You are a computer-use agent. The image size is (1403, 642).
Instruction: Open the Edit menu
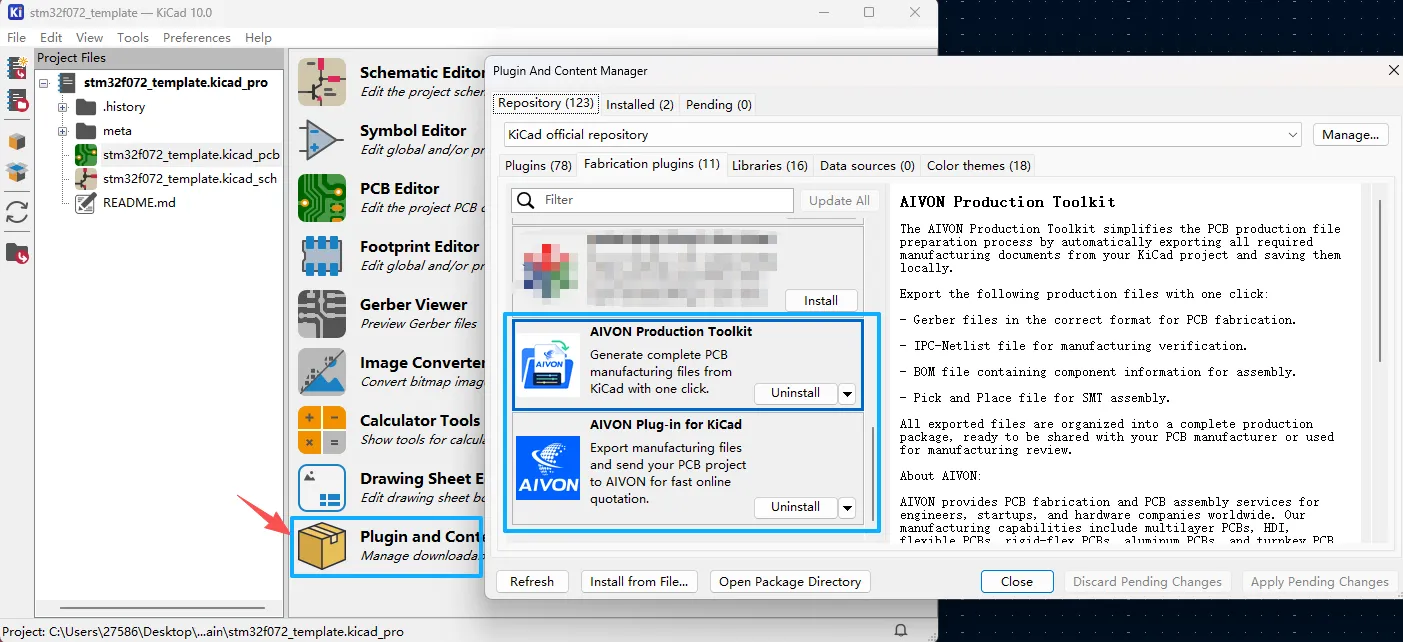pos(51,37)
